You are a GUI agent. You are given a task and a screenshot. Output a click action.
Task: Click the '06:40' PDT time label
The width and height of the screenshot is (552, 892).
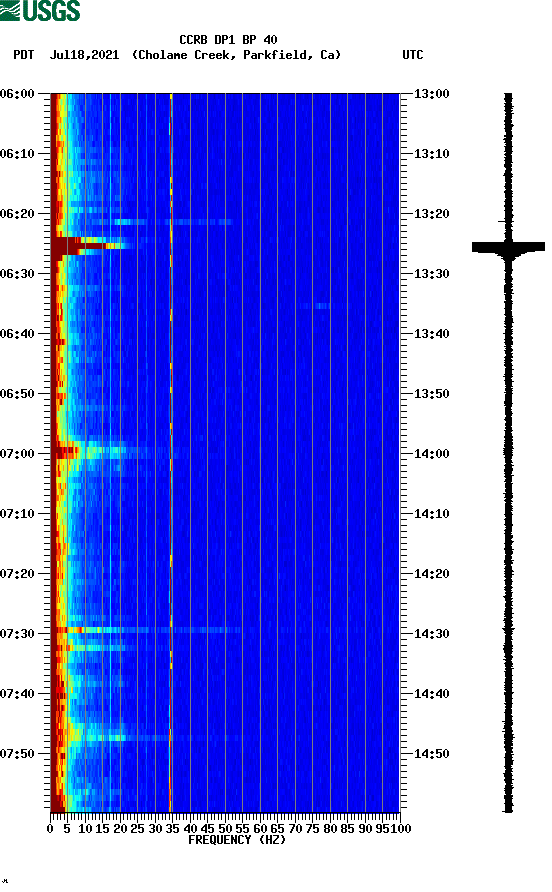(18, 334)
